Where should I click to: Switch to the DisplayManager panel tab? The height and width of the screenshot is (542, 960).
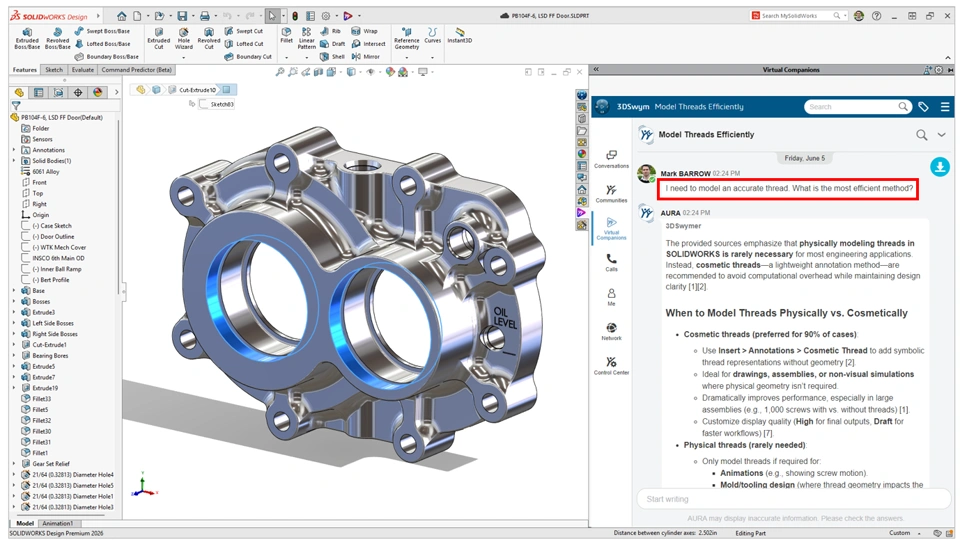pyautogui.click(x=97, y=92)
